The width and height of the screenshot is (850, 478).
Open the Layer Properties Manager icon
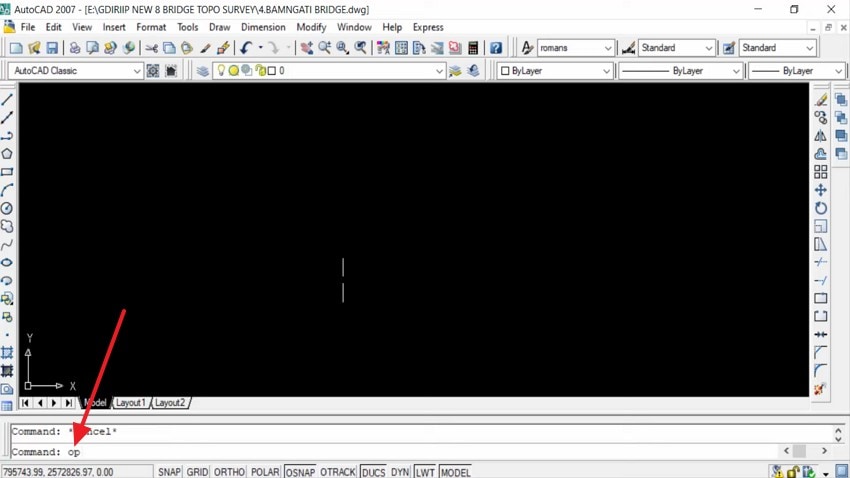point(203,71)
